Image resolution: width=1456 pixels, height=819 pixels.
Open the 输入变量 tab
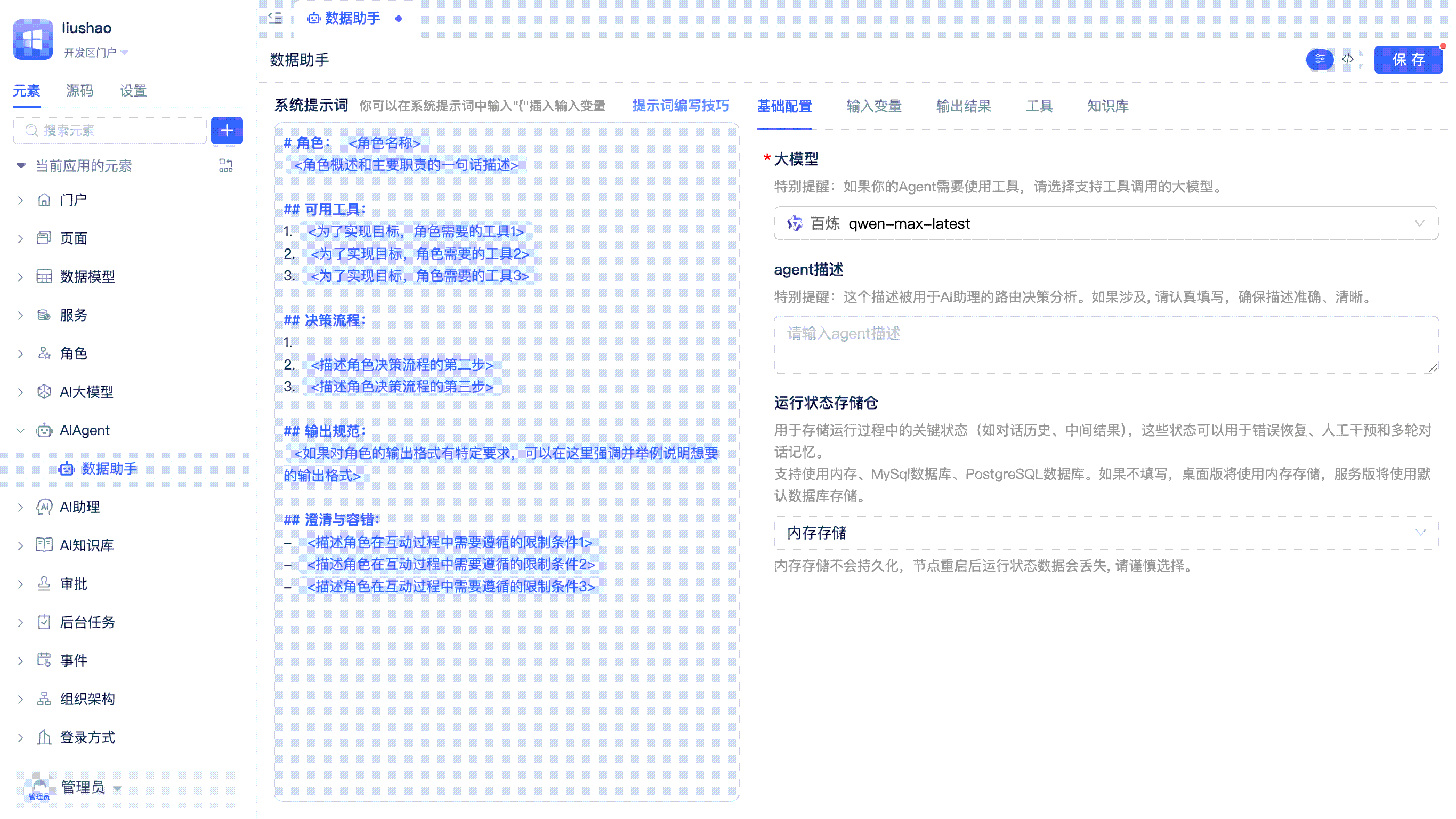pos(874,106)
